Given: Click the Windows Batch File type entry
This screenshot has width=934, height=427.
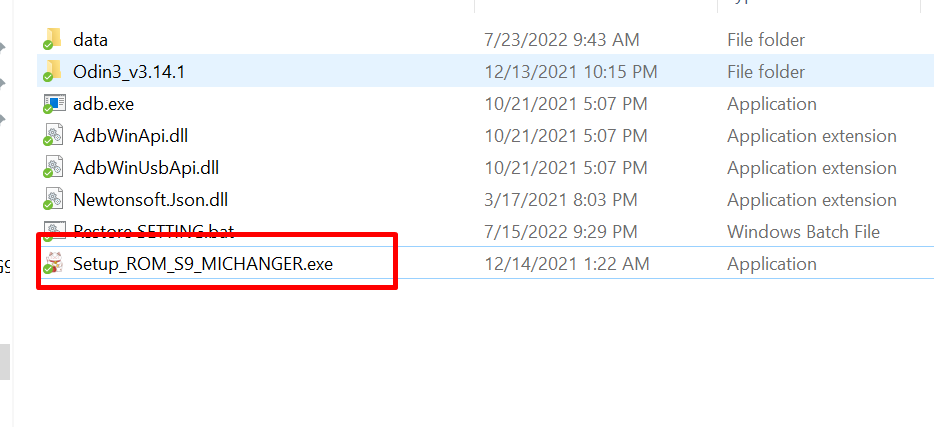Looking at the screenshot, I should tap(804, 232).
